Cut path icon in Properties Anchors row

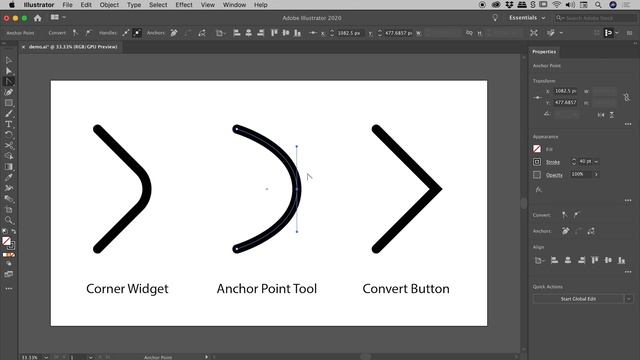[591, 231]
